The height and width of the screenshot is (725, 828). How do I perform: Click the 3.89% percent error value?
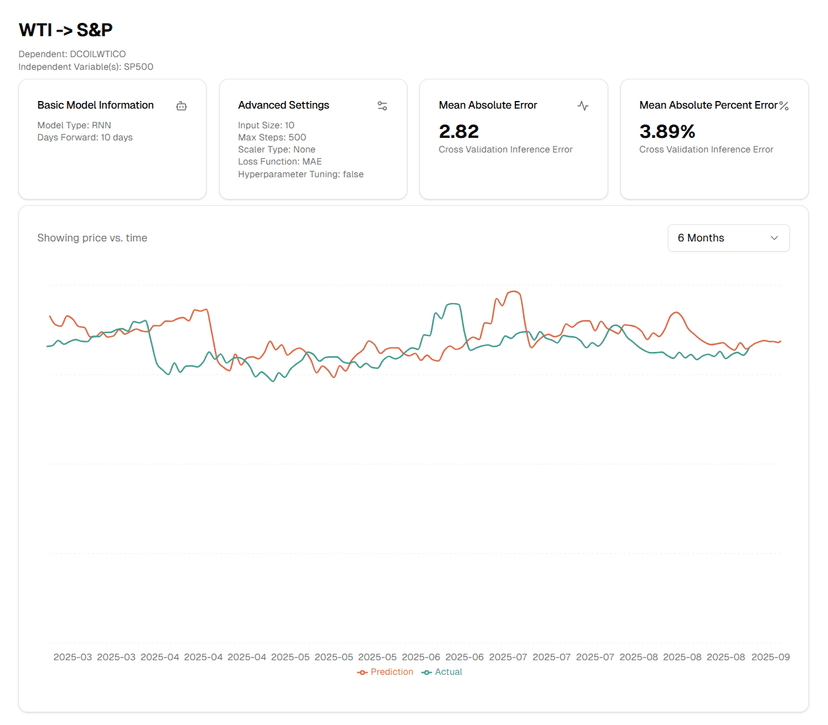[x=667, y=131]
